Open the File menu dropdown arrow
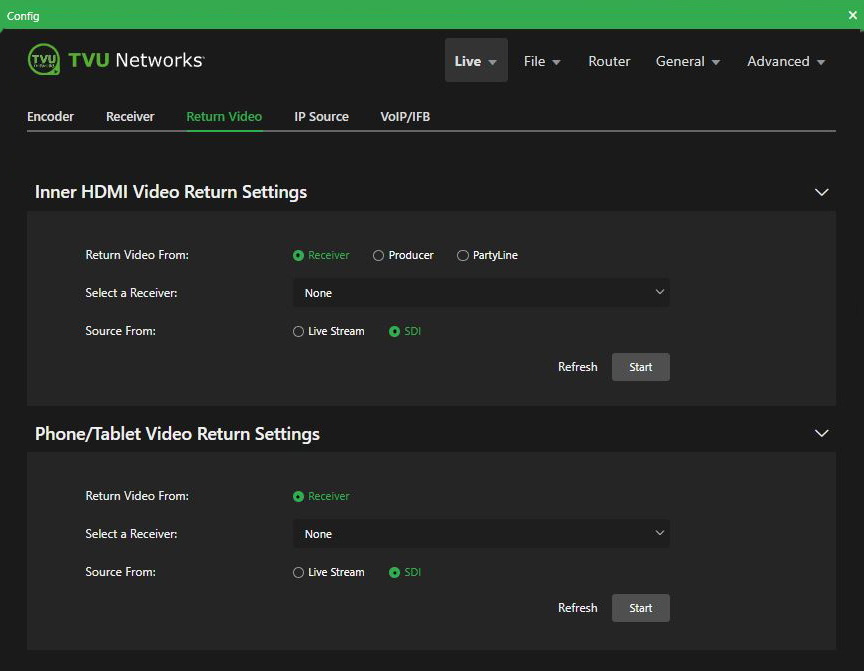The width and height of the screenshot is (864, 671). pyautogui.click(x=557, y=61)
